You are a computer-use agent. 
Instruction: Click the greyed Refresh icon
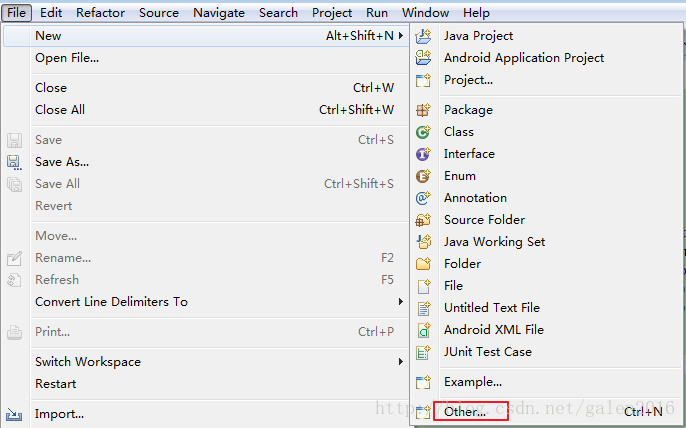point(14,280)
